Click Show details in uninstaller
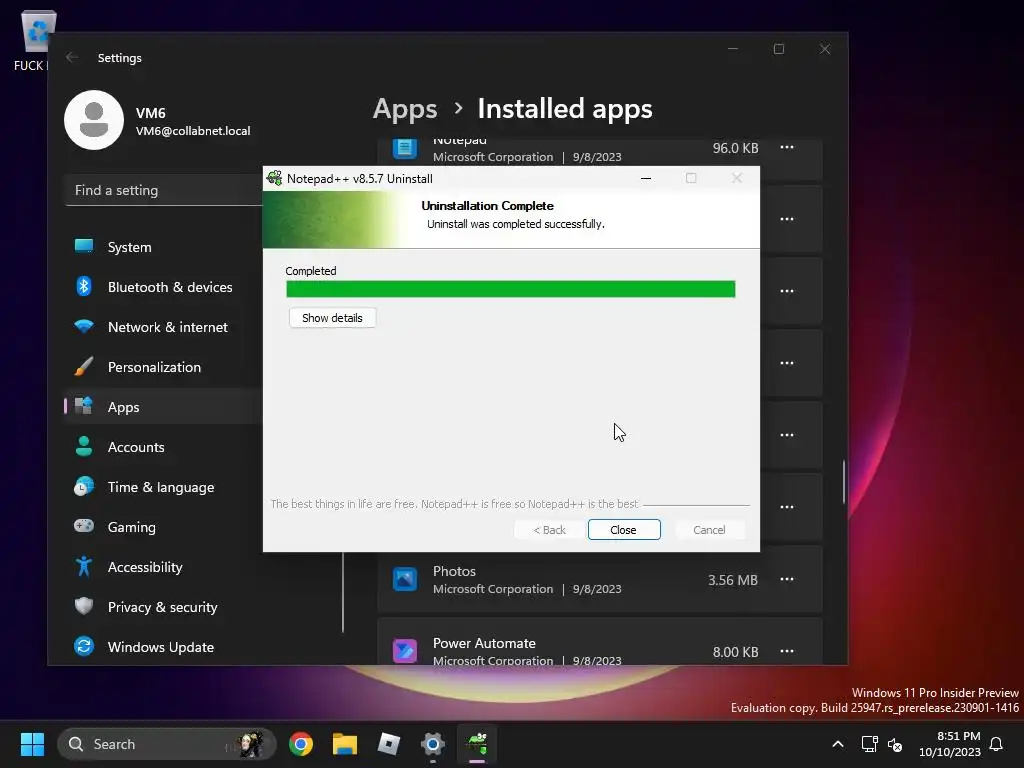1024x768 pixels. (332, 318)
